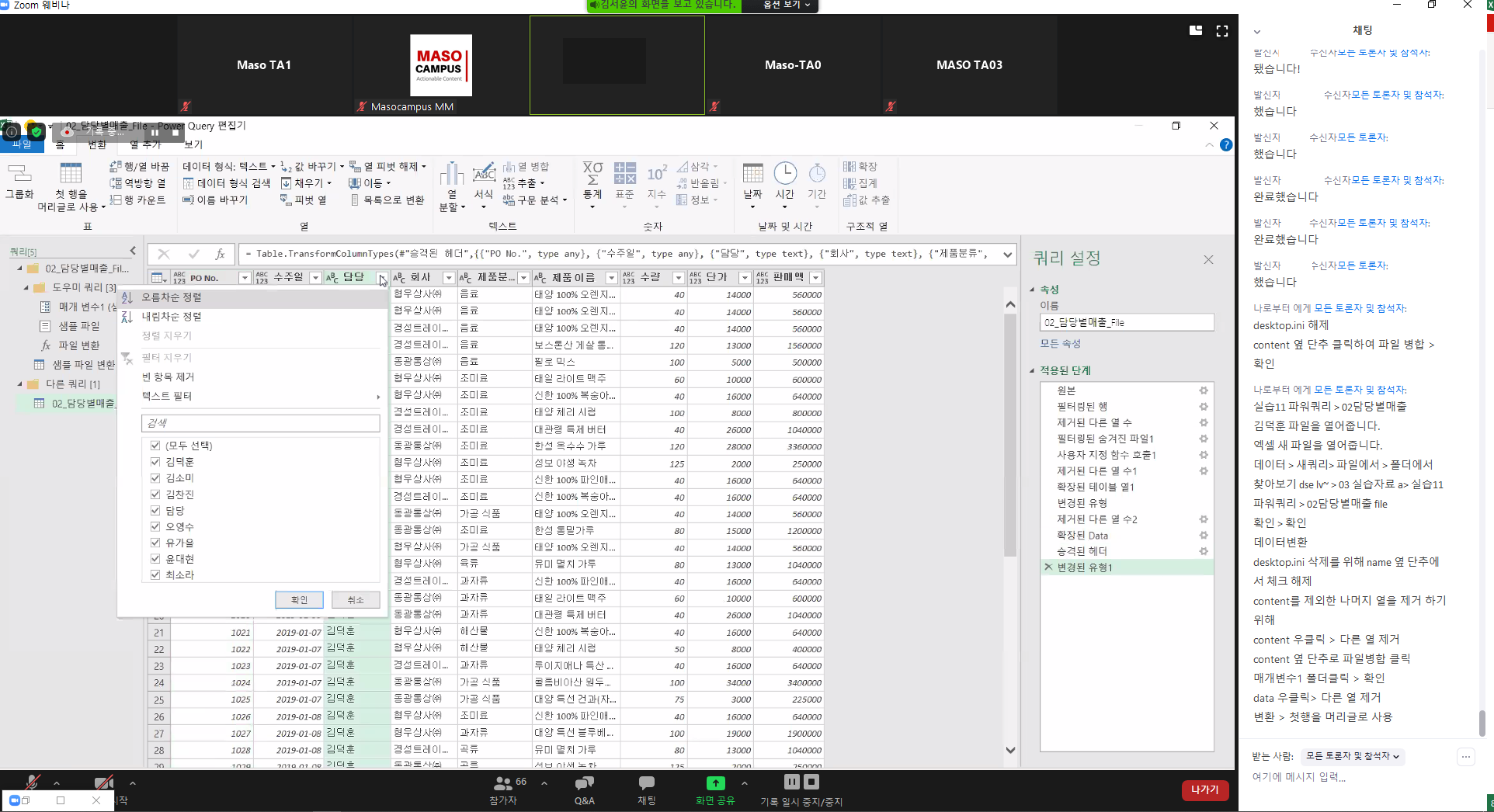Viewport: 1494px width, 812px height.
Task: Click the red 나가기 leave button
Action: pyautogui.click(x=1204, y=789)
